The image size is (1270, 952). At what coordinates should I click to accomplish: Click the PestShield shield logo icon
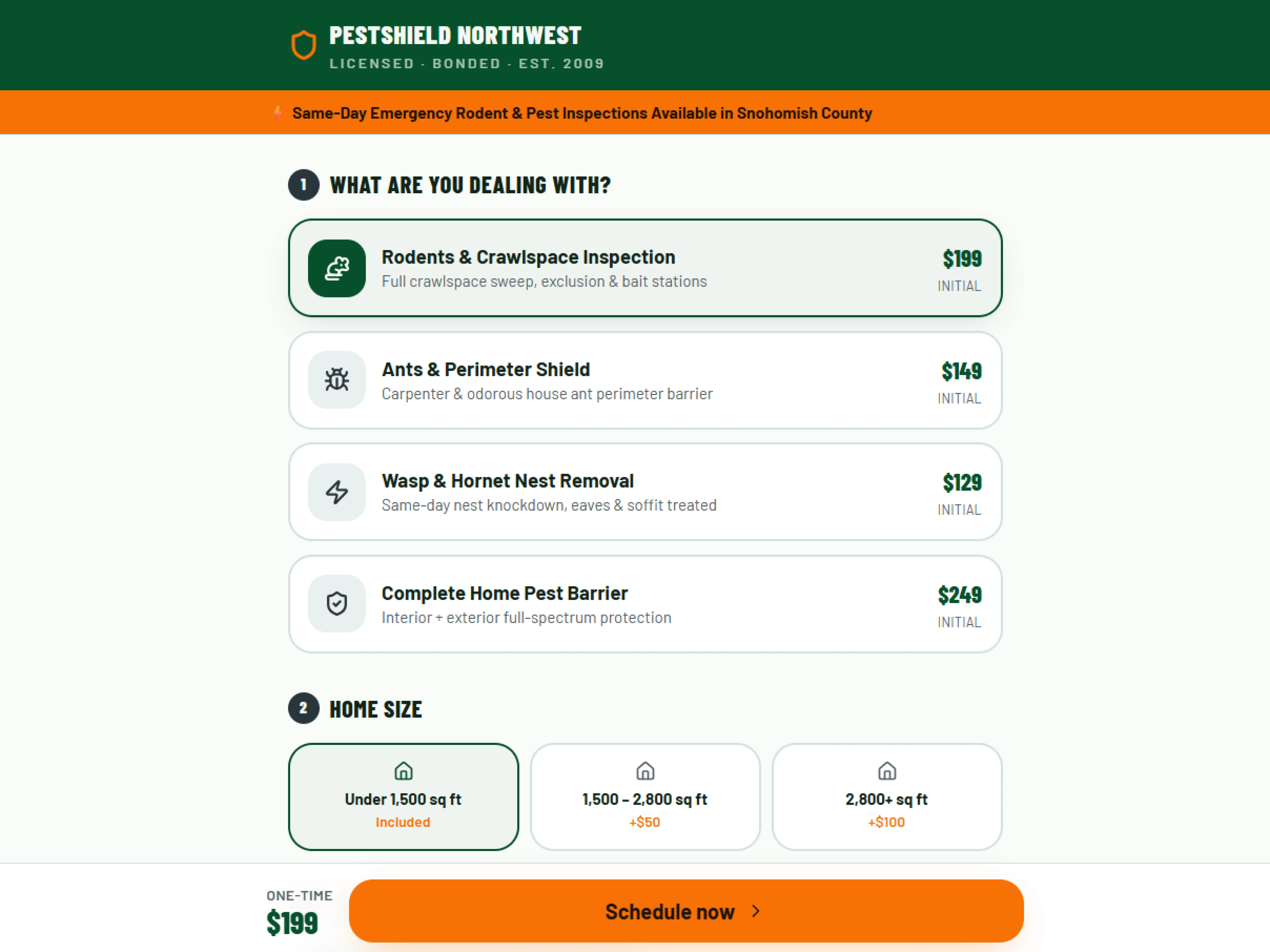tap(304, 45)
